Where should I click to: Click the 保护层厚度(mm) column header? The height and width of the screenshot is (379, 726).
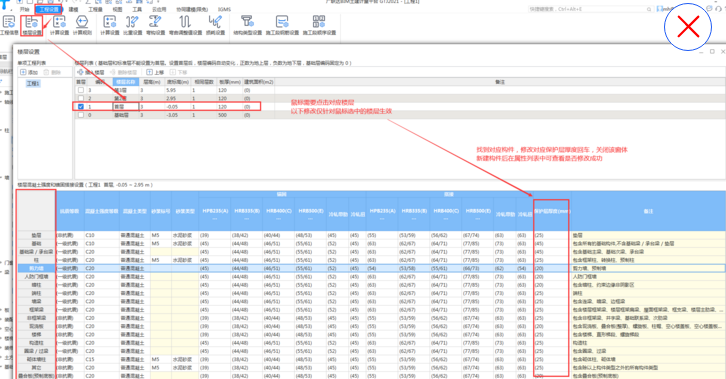pyautogui.click(x=551, y=211)
